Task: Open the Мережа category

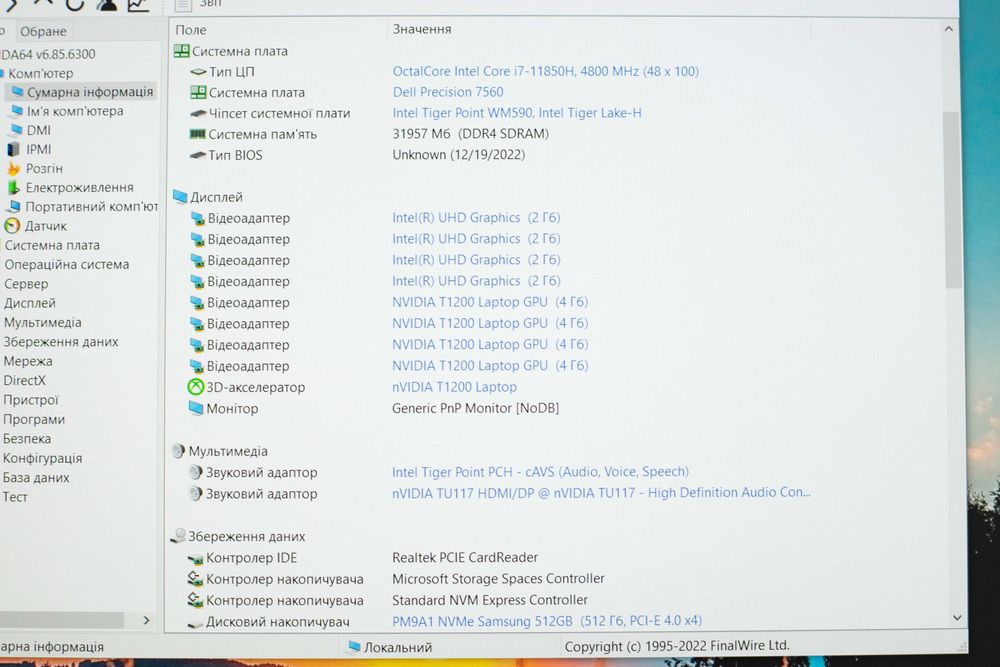Action: 27,361
